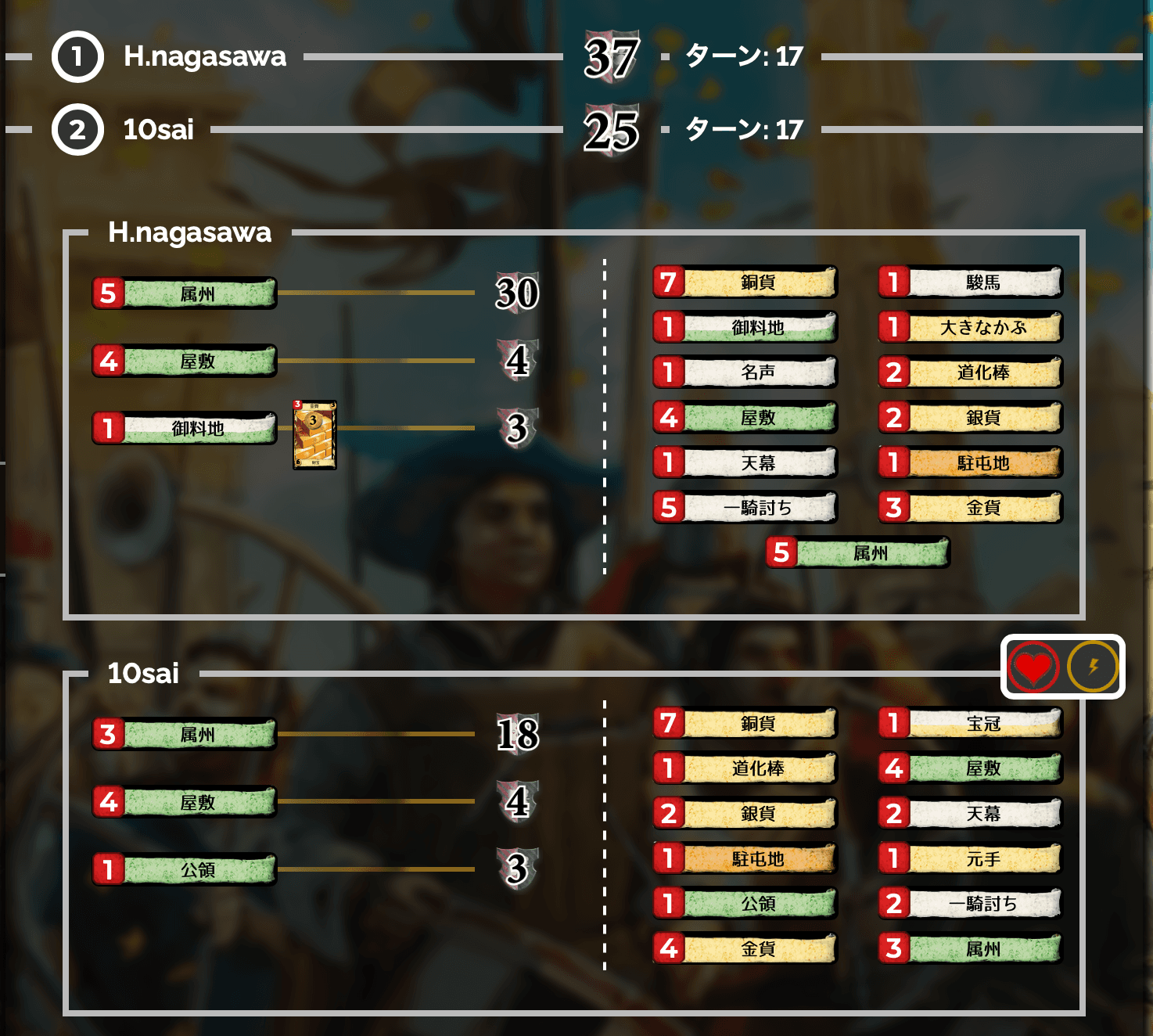Image resolution: width=1153 pixels, height=1036 pixels.
Task: Expand the 10sai results section
Action: (x=145, y=674)
